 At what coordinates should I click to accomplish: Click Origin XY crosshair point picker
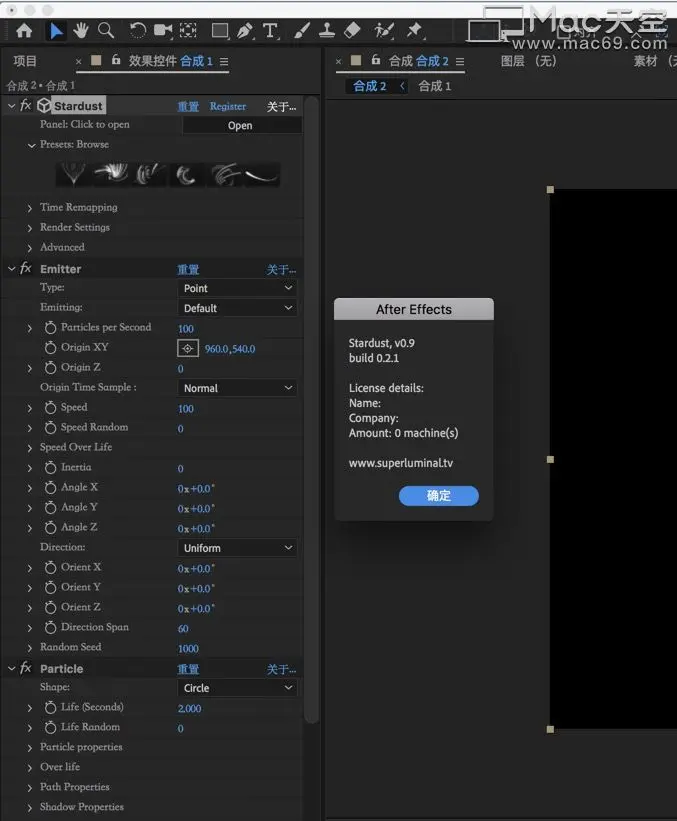tap(188, 348)
